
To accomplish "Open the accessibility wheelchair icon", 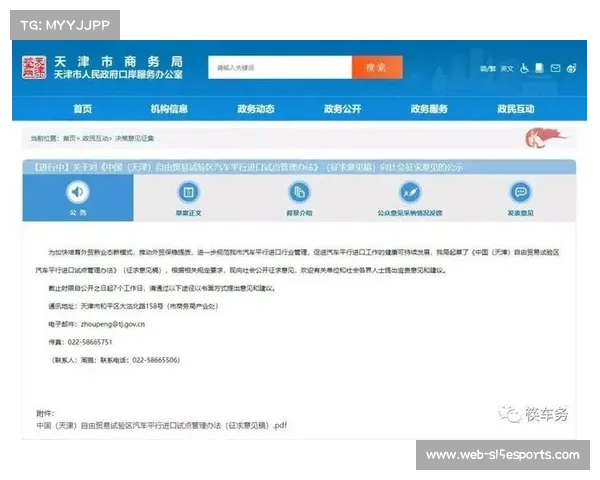I will pyautogui.click(x=524, y=69).
